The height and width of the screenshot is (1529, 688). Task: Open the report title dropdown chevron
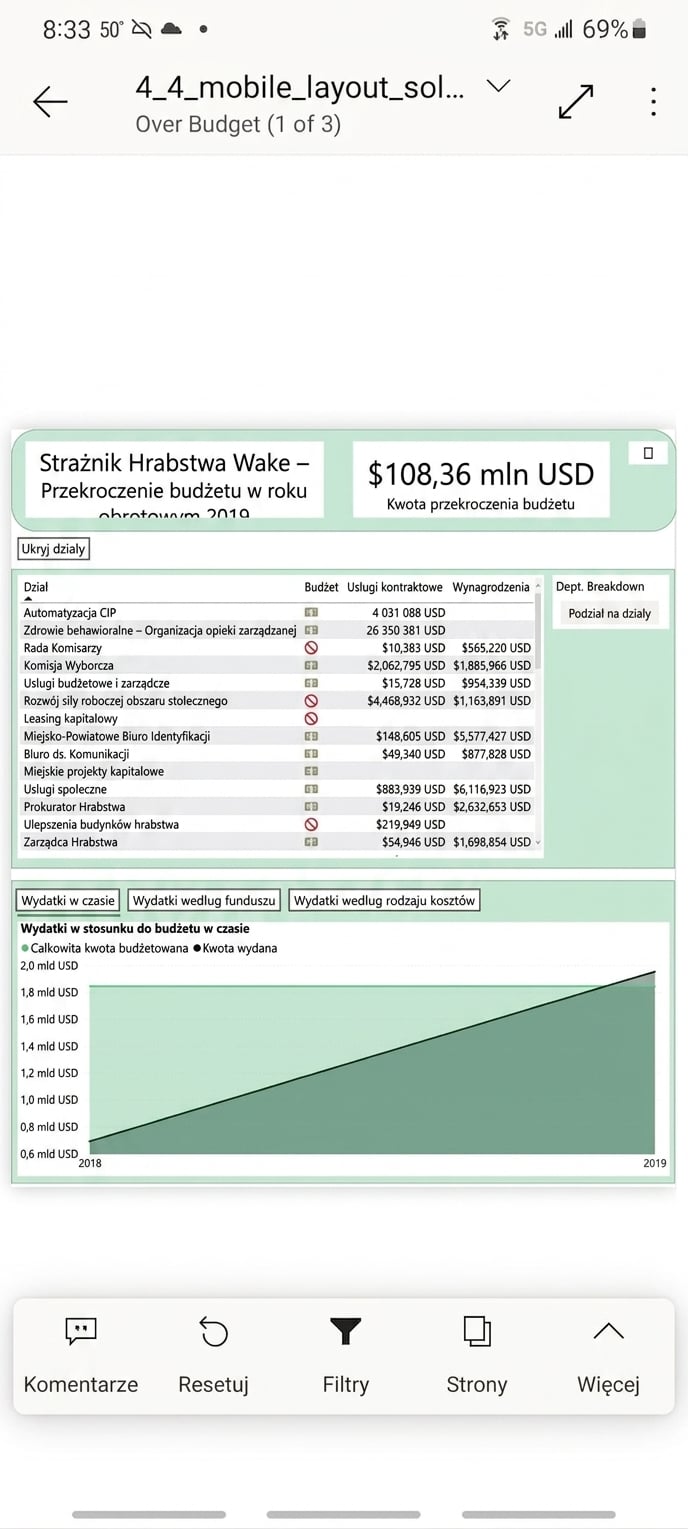(x=498, y=86)
